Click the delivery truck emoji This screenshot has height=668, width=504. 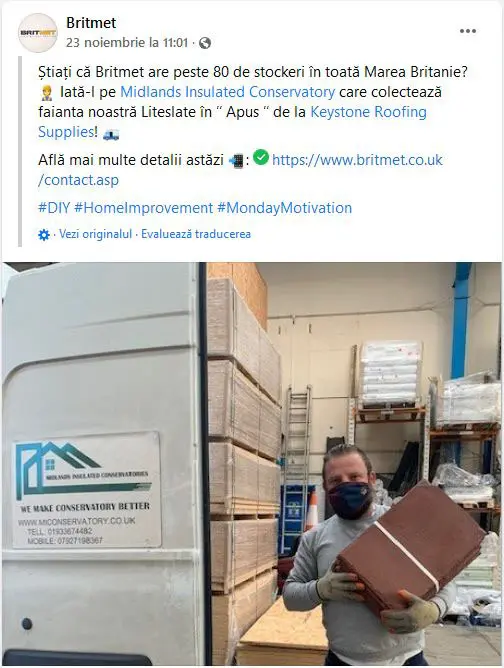111,134
